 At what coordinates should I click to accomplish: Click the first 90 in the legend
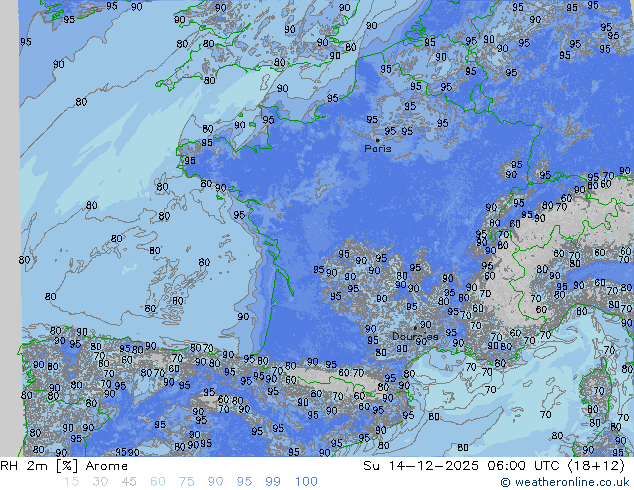tap(215, 482)
